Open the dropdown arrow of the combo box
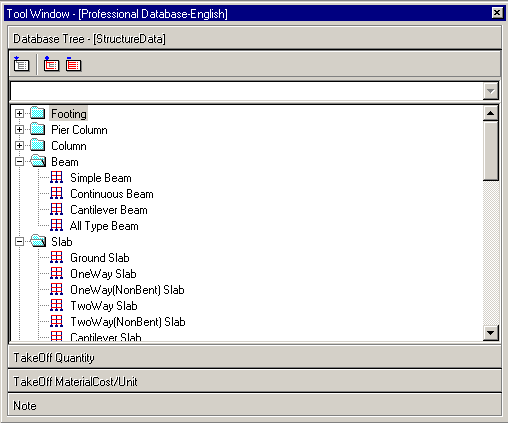 (490, 91)
